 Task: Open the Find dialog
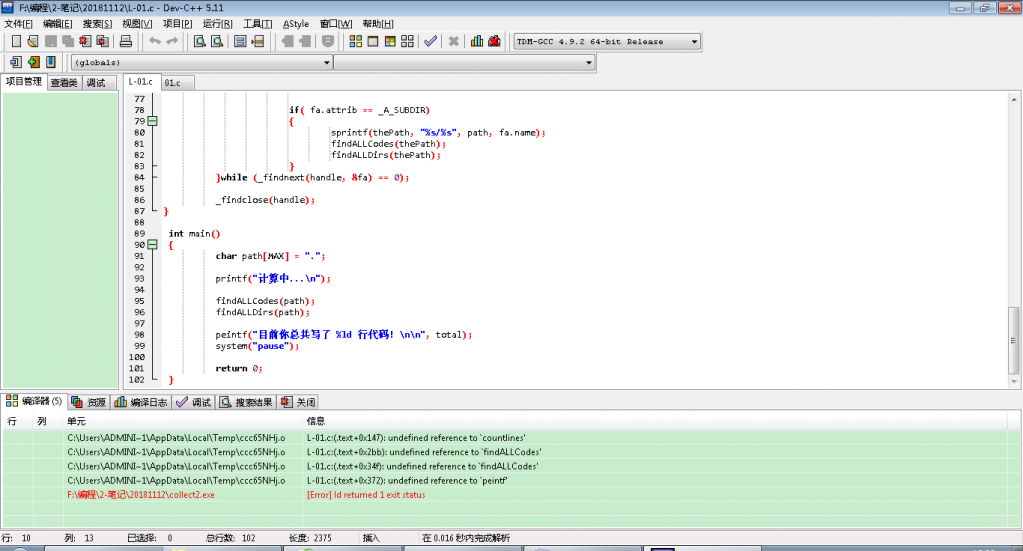(x=200, y=41)
